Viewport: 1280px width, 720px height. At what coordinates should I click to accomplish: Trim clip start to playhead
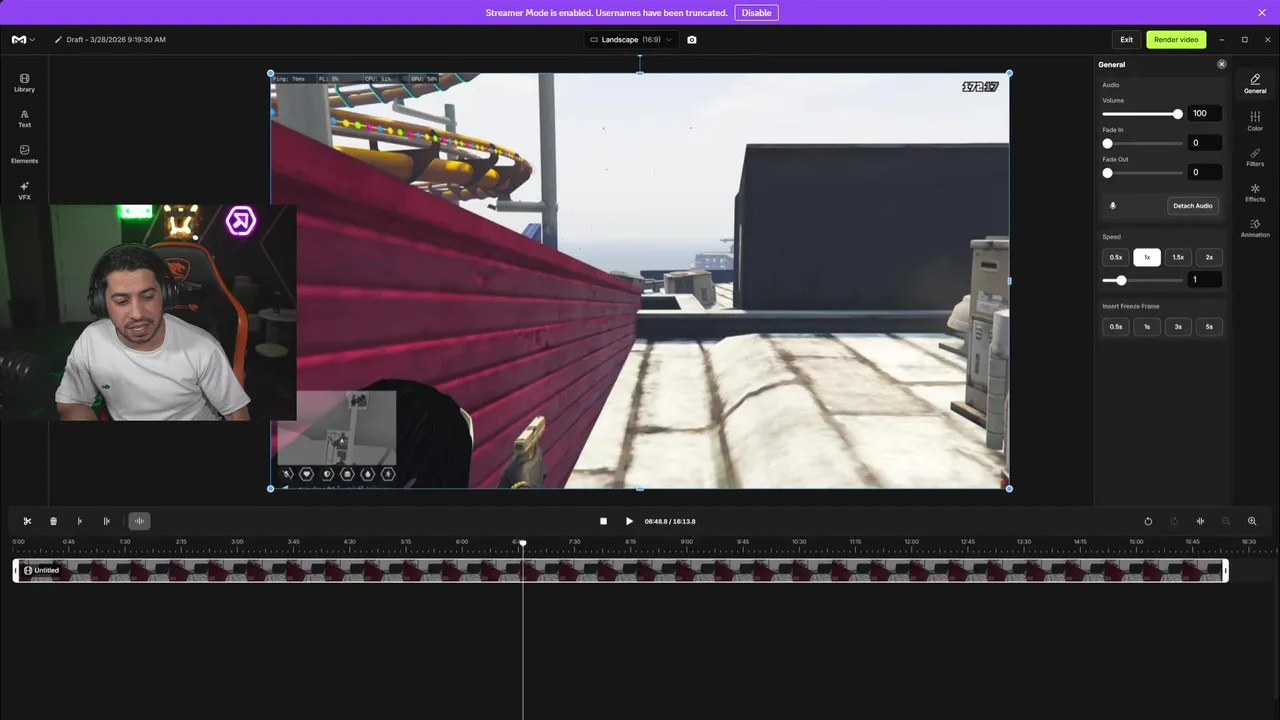80,521
